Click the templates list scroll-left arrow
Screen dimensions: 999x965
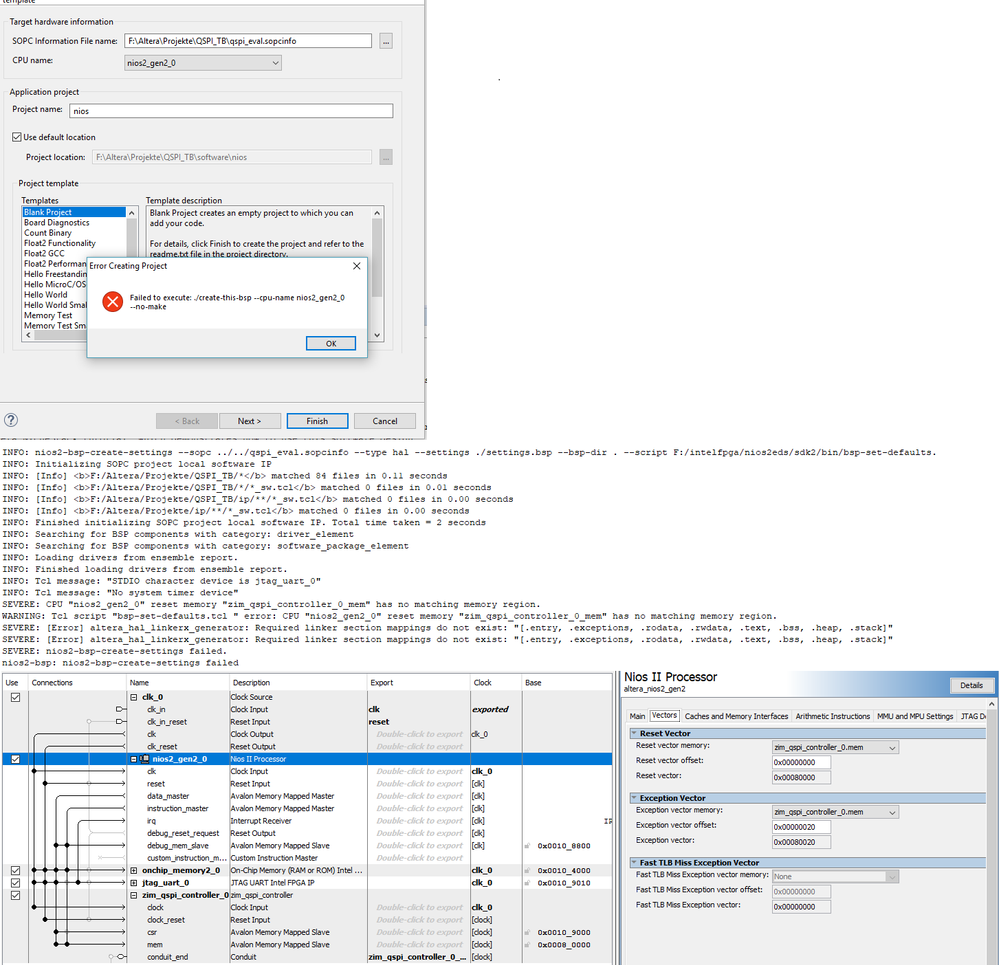pos(28,335)
